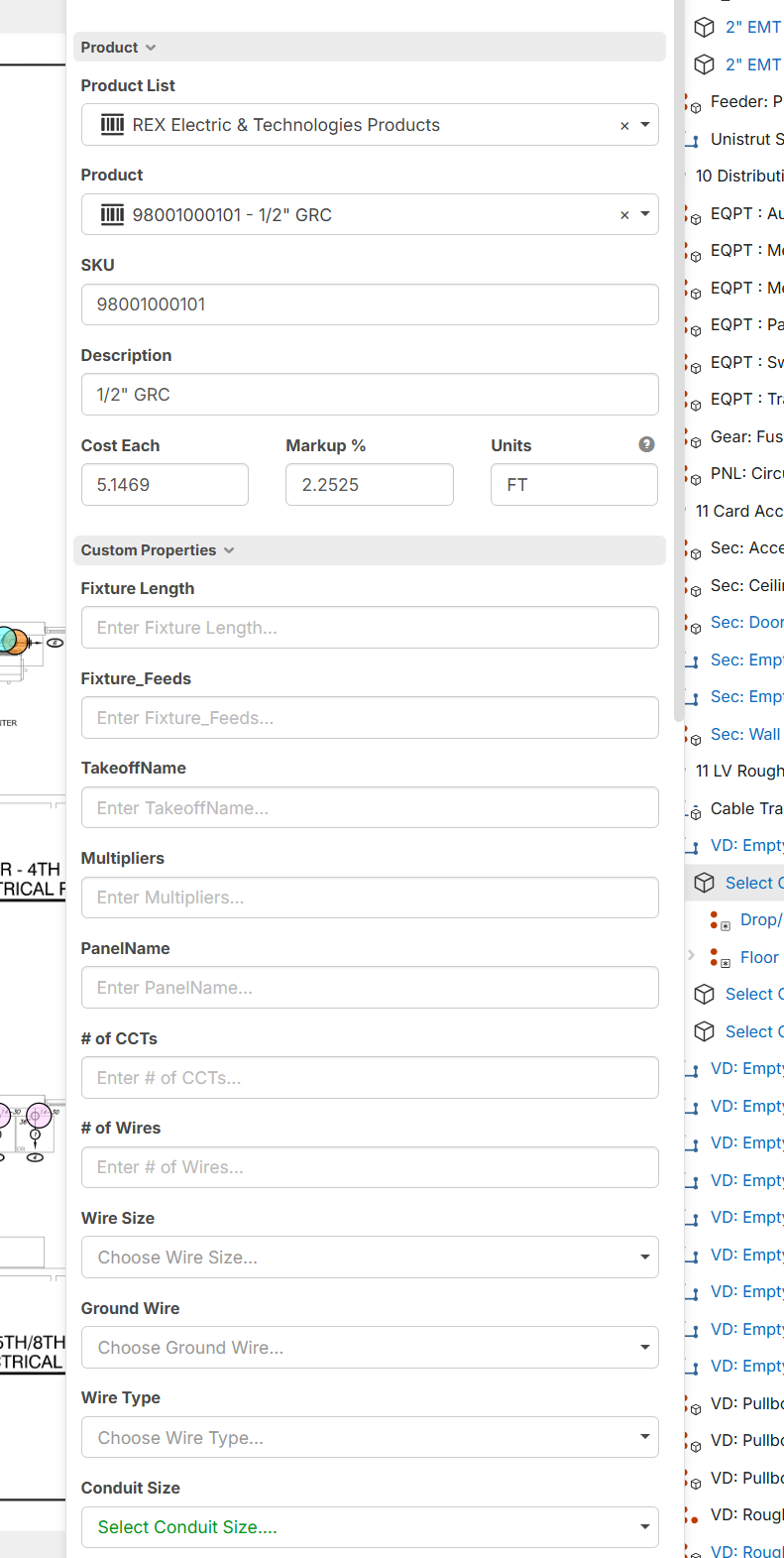Click the Markup % input field

[x=370, y=485]
